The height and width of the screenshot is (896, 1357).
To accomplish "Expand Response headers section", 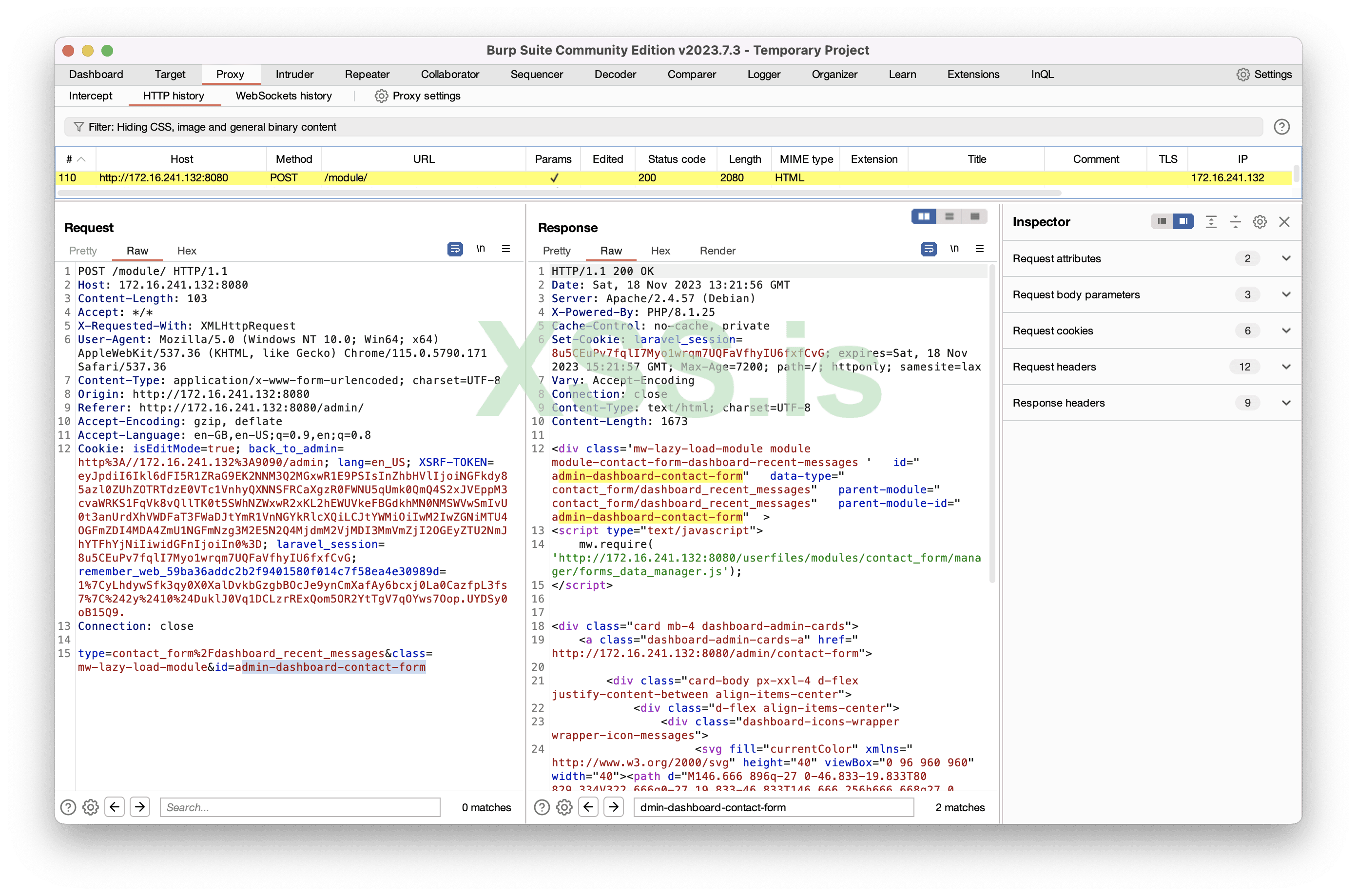I will (x=1285, y=403).
